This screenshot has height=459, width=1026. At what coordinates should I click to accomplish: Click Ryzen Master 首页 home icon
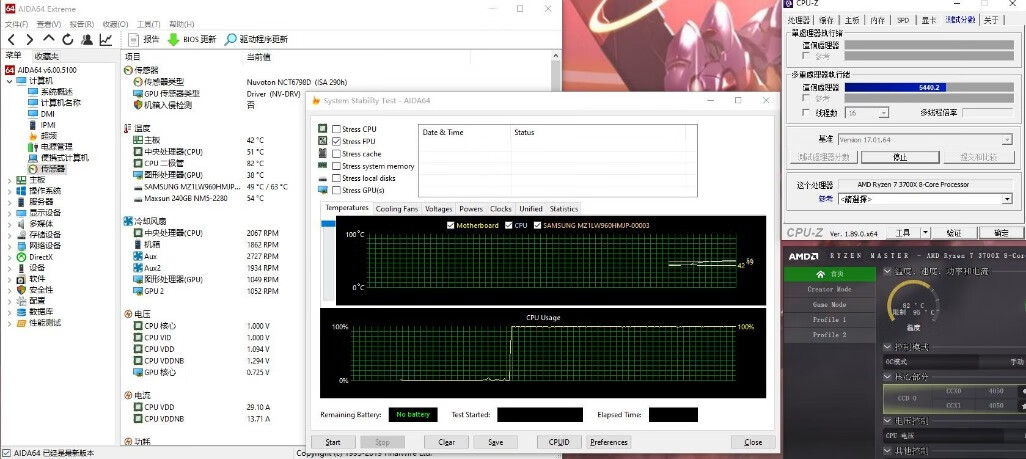[821, 274]
